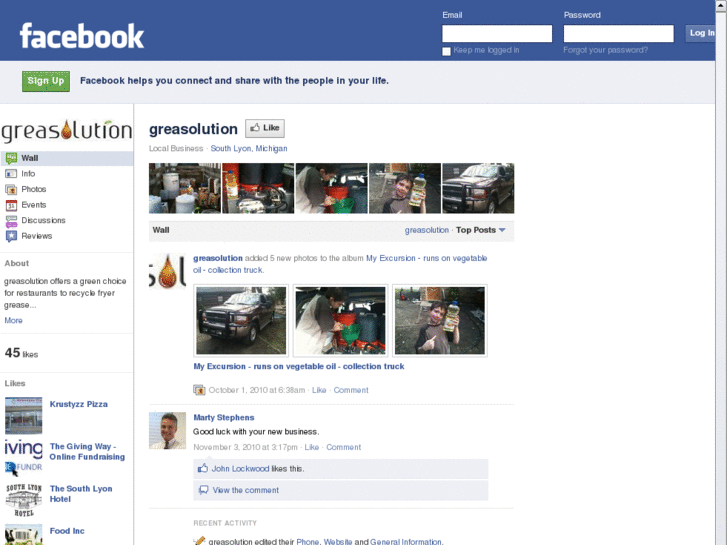
Task: Click The Giving Way logo thumbnail
Action: 24,457
